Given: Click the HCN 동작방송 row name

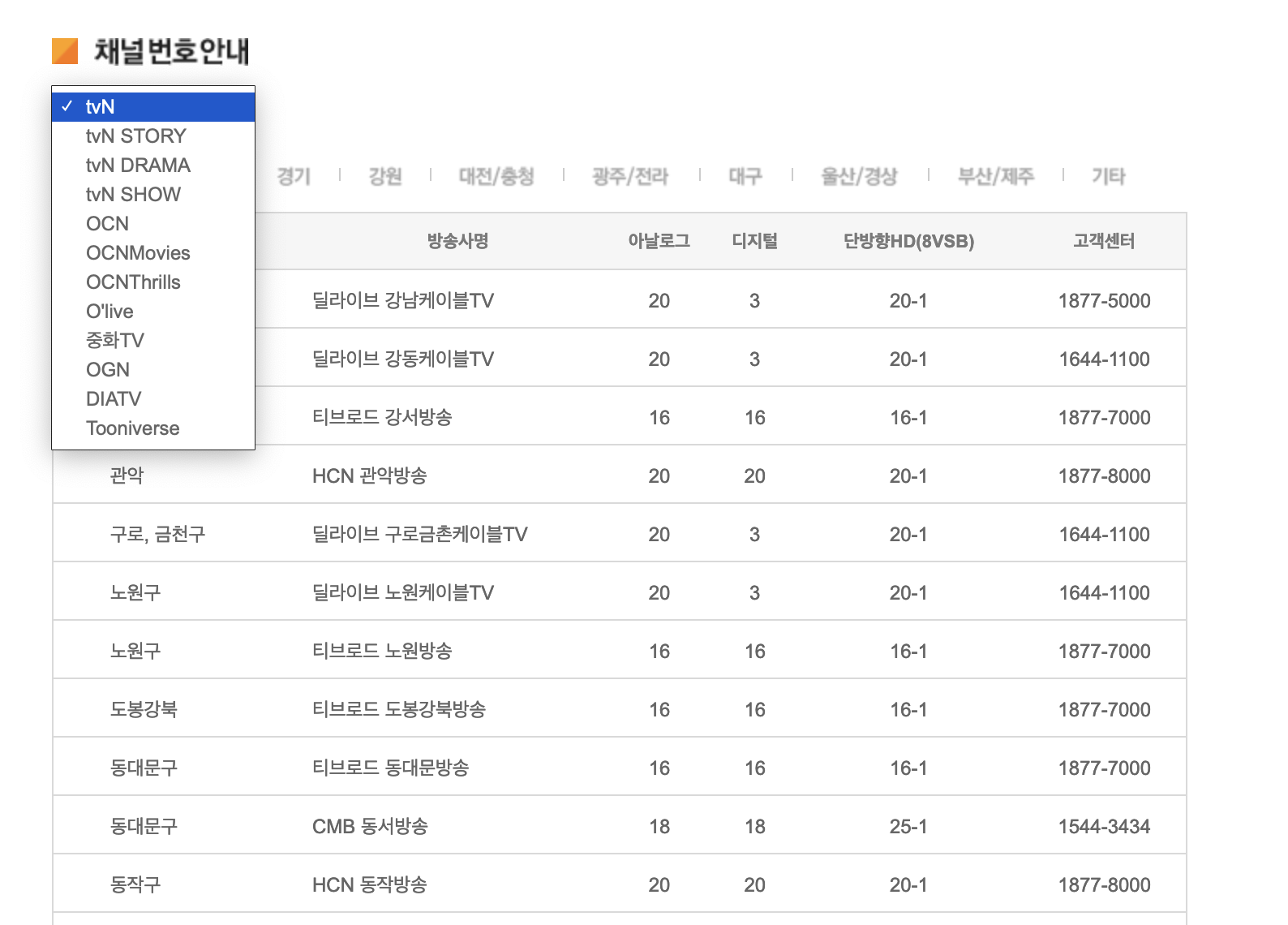Looking at the screenshot, I should click(x=370, y=884).
